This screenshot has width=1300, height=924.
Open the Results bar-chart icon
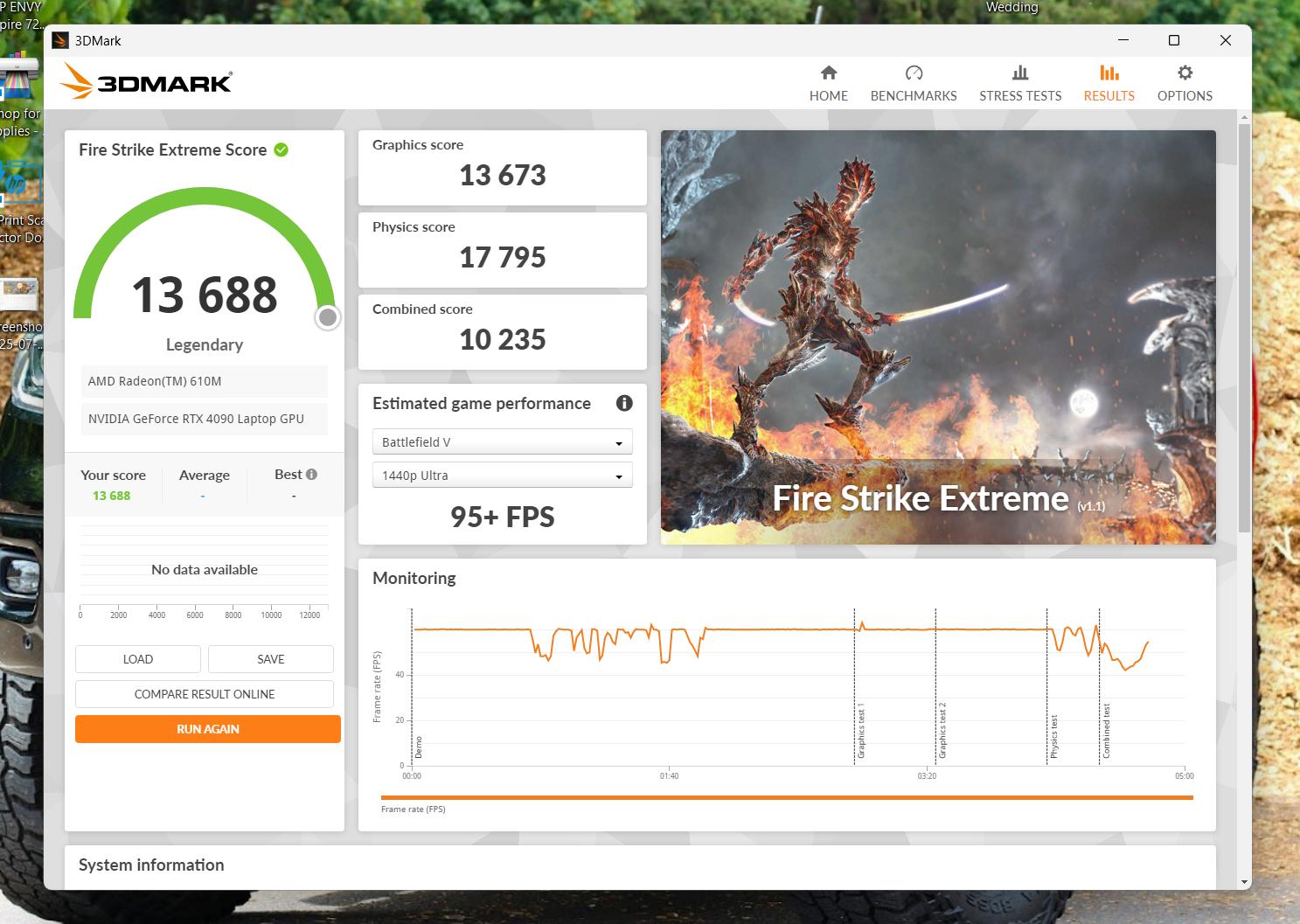tap(1109, 73)
